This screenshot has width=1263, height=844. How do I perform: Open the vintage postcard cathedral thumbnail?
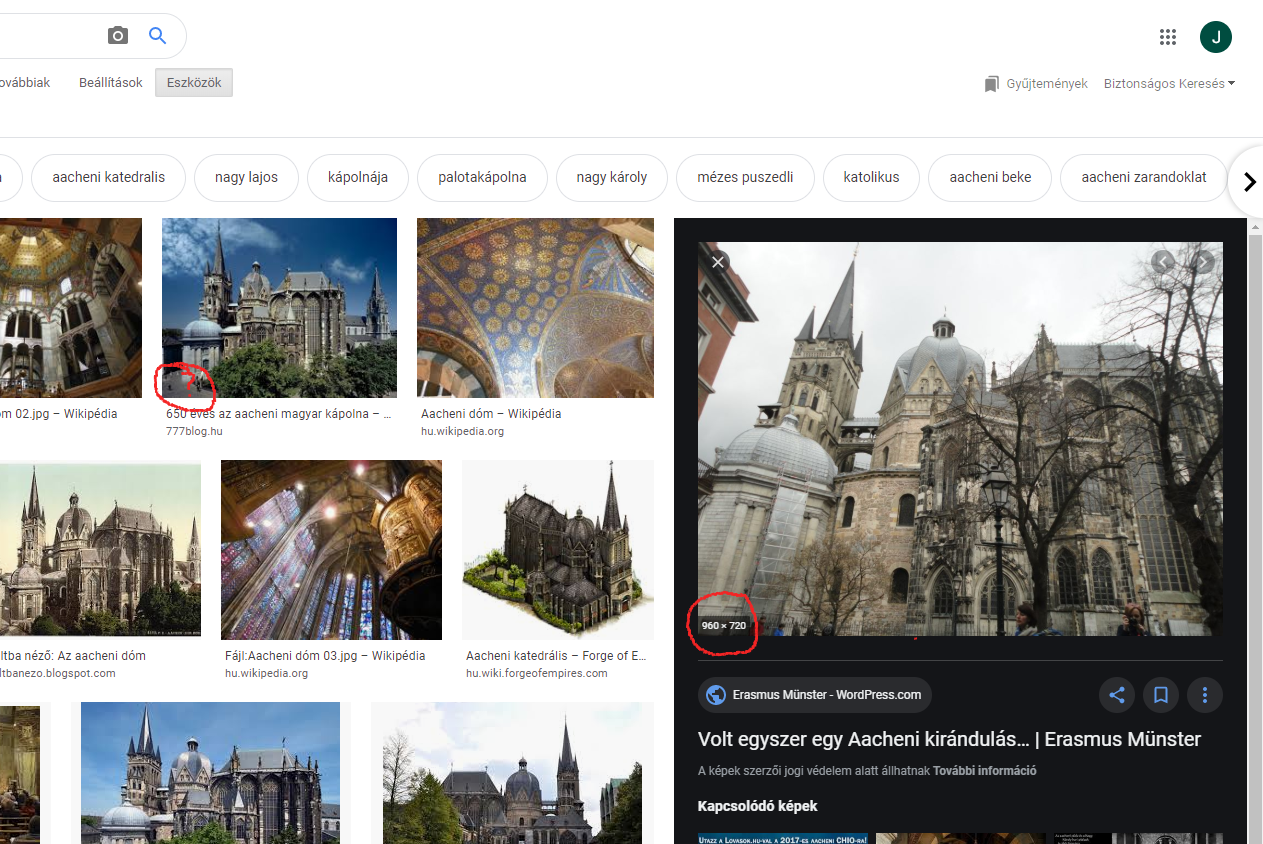click(100, 550)
